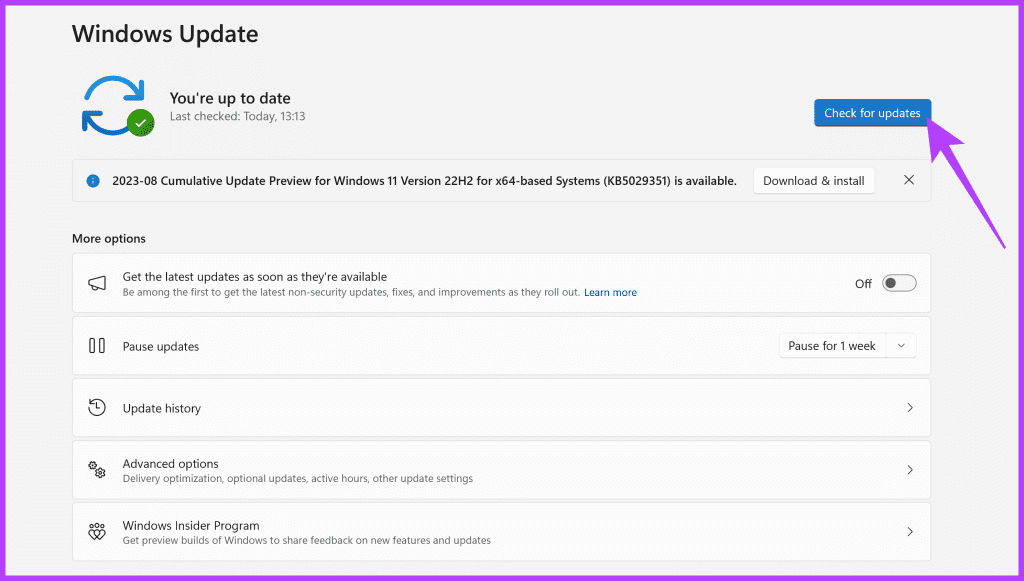
Task: Select the Advanced options title text
Action: tap(170, 463)
